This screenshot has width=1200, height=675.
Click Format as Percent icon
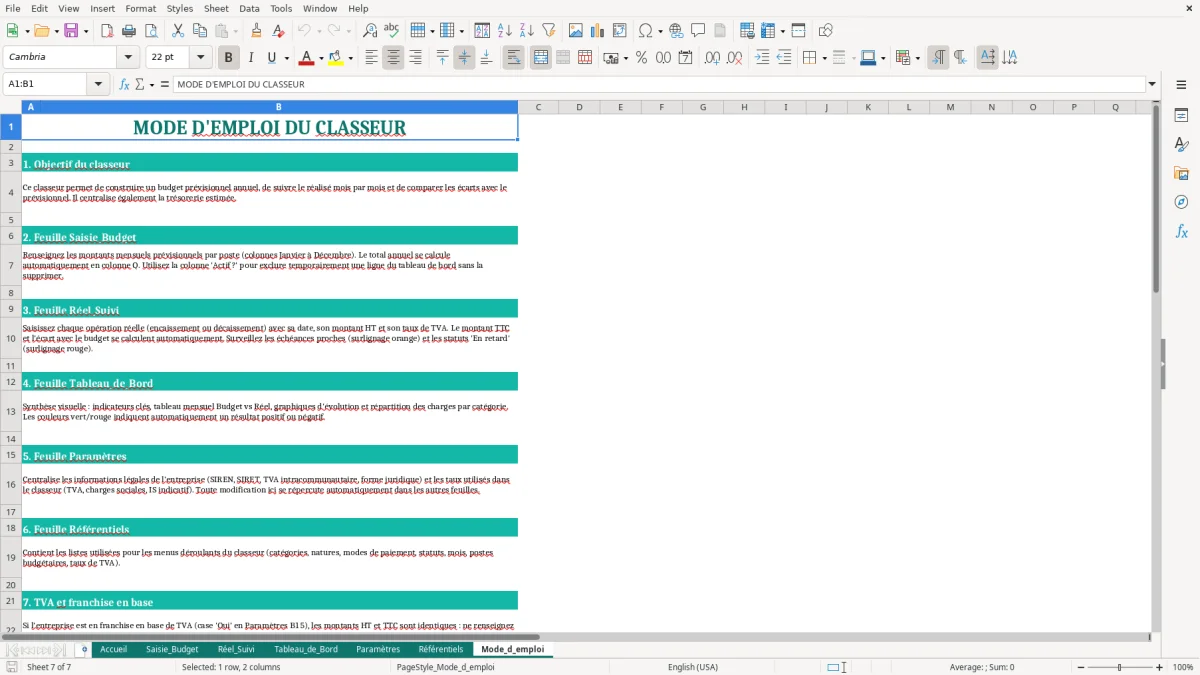641,58
